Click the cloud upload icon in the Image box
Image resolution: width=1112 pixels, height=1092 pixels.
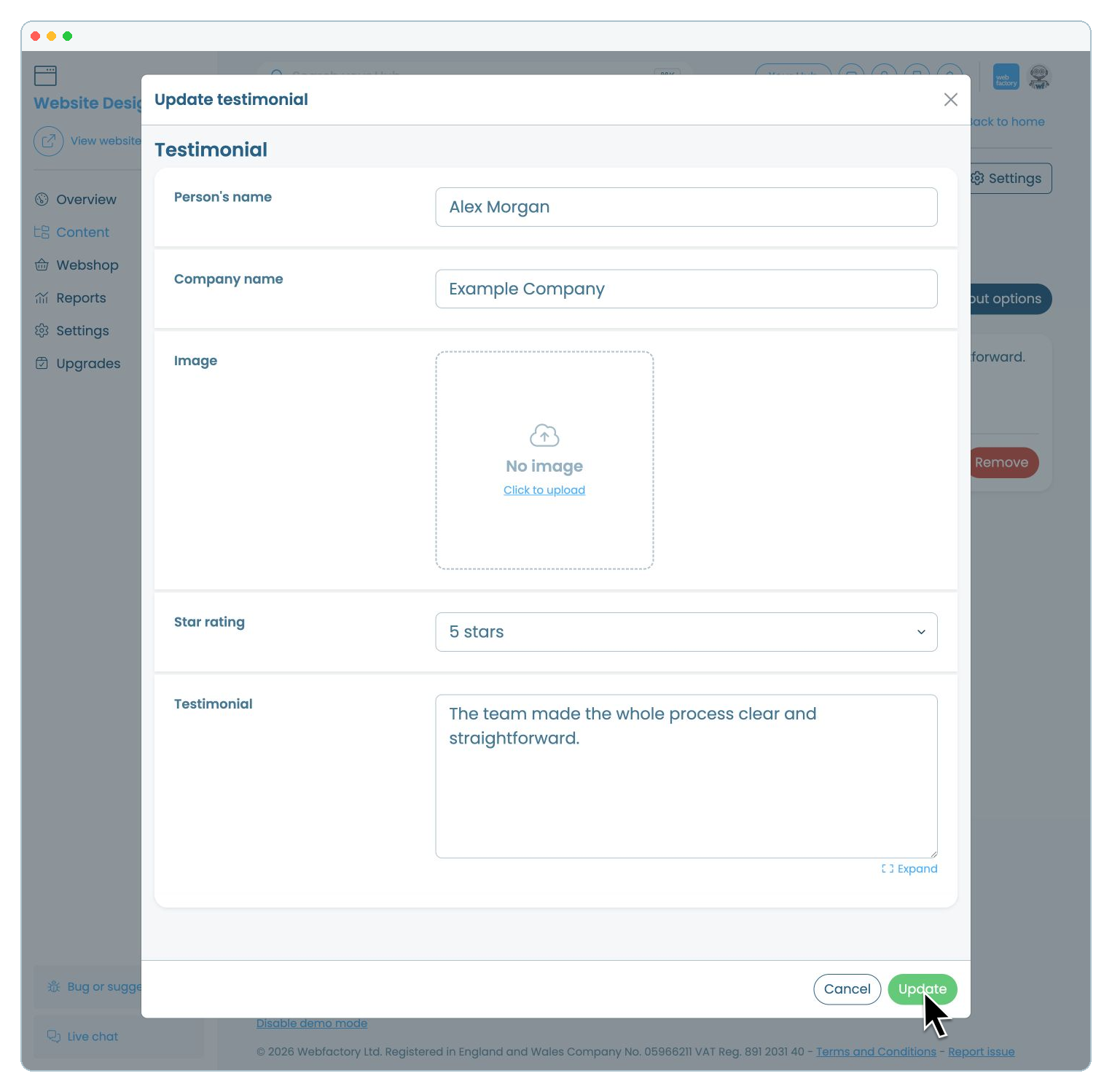click(544, 435)
